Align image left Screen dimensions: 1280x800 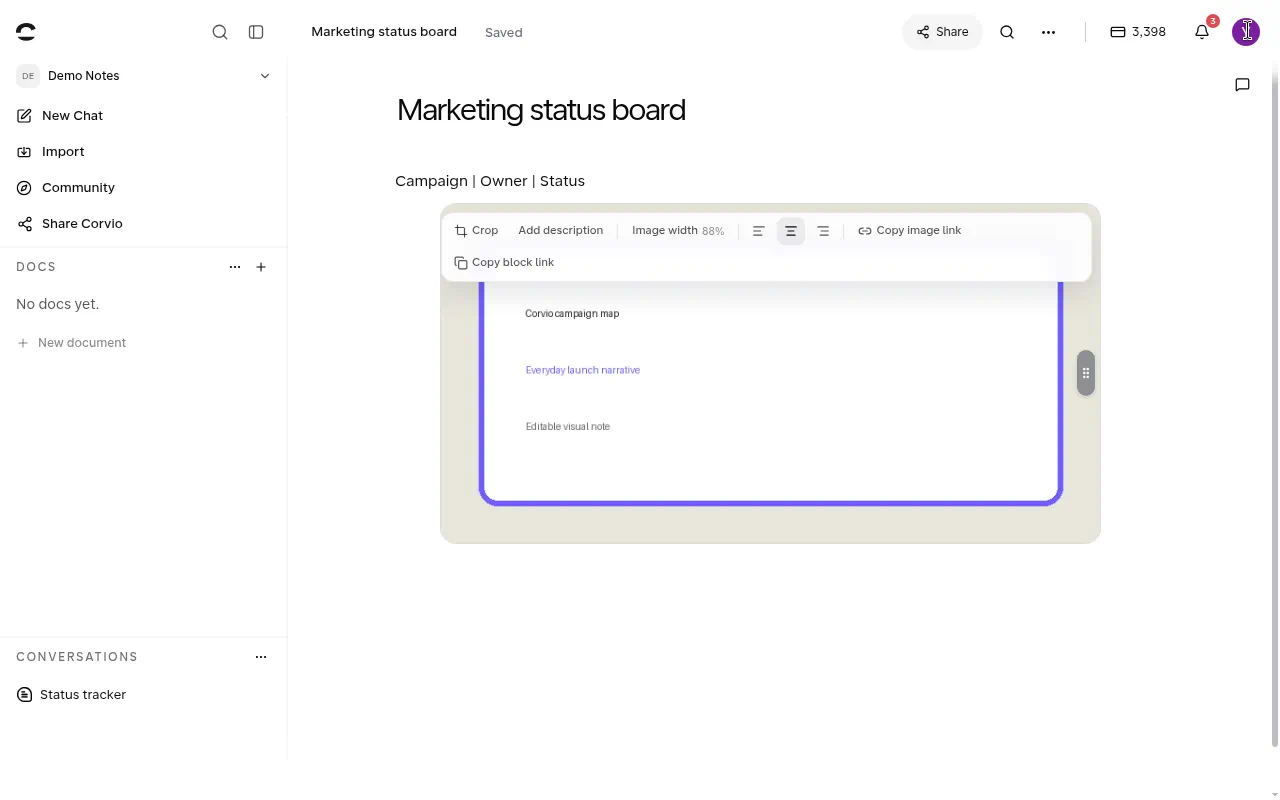pyautogui.click(x=759, y=231)
